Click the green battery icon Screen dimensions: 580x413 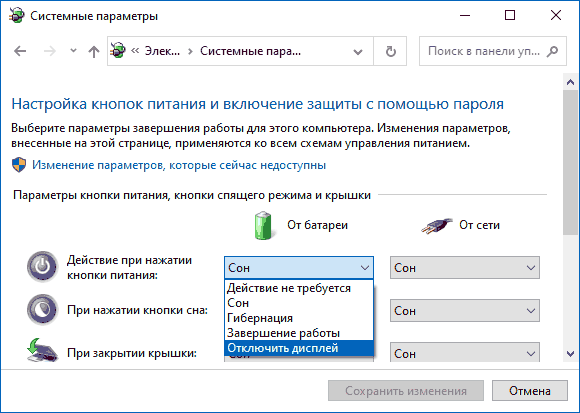click(x=263, y=225)
